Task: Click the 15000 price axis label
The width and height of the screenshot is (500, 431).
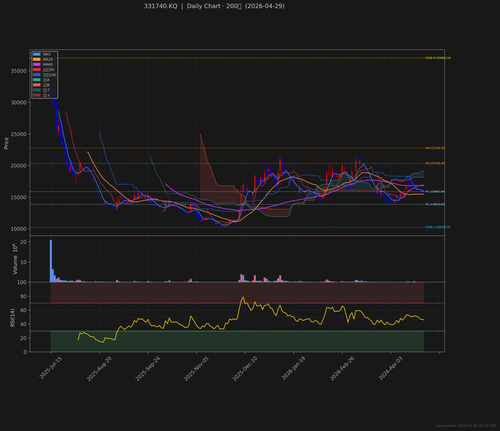Action: [x=18, y=197]
